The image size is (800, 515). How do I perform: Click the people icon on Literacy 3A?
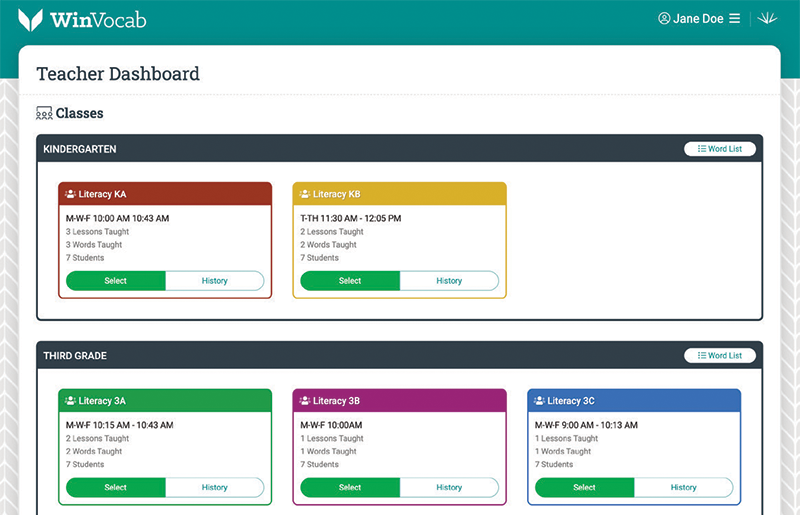click(70, 401)
